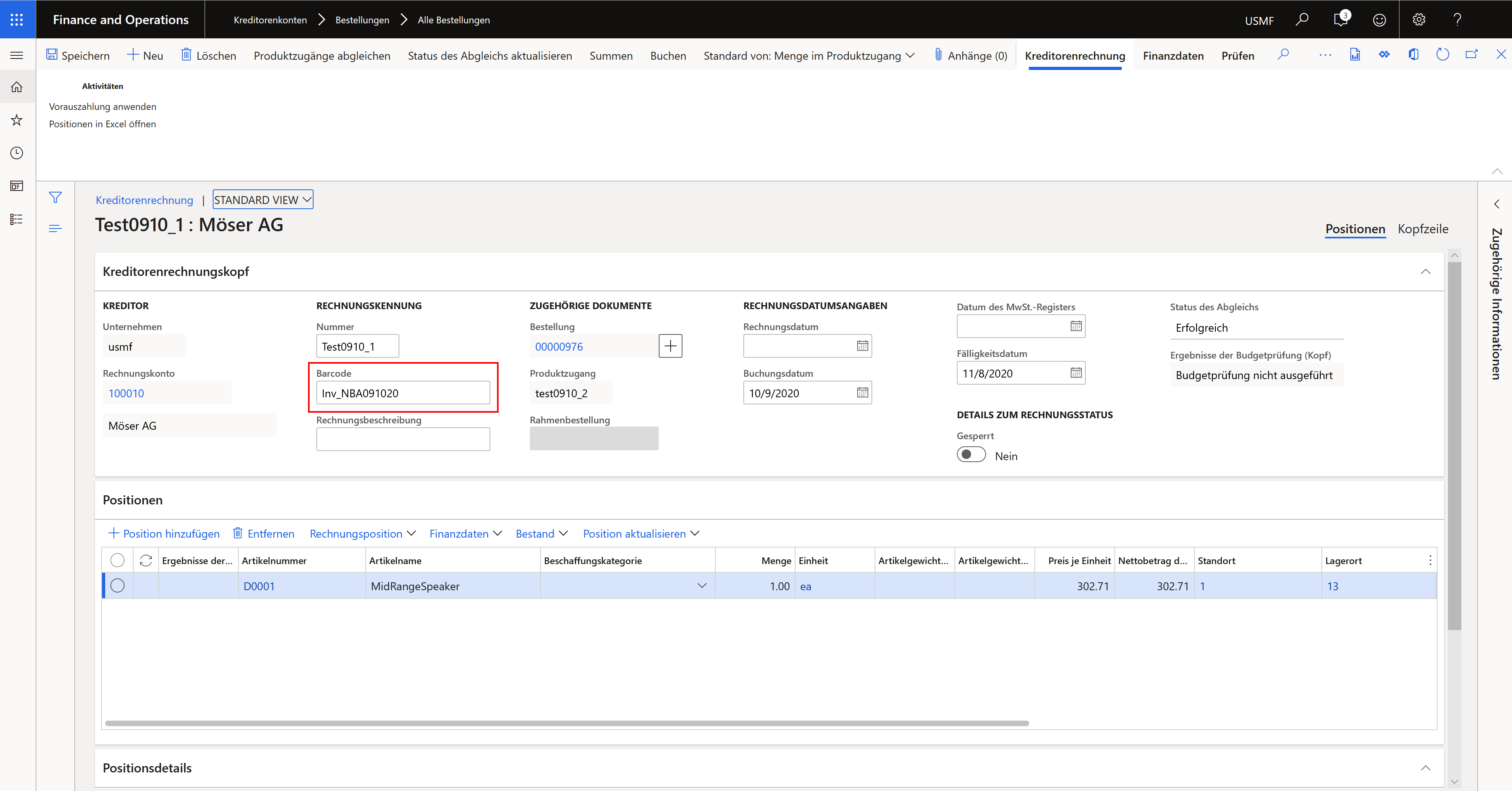Click grid refresh icon in header row
This screenshot has height=791, width=1512.
coord(146,561)
